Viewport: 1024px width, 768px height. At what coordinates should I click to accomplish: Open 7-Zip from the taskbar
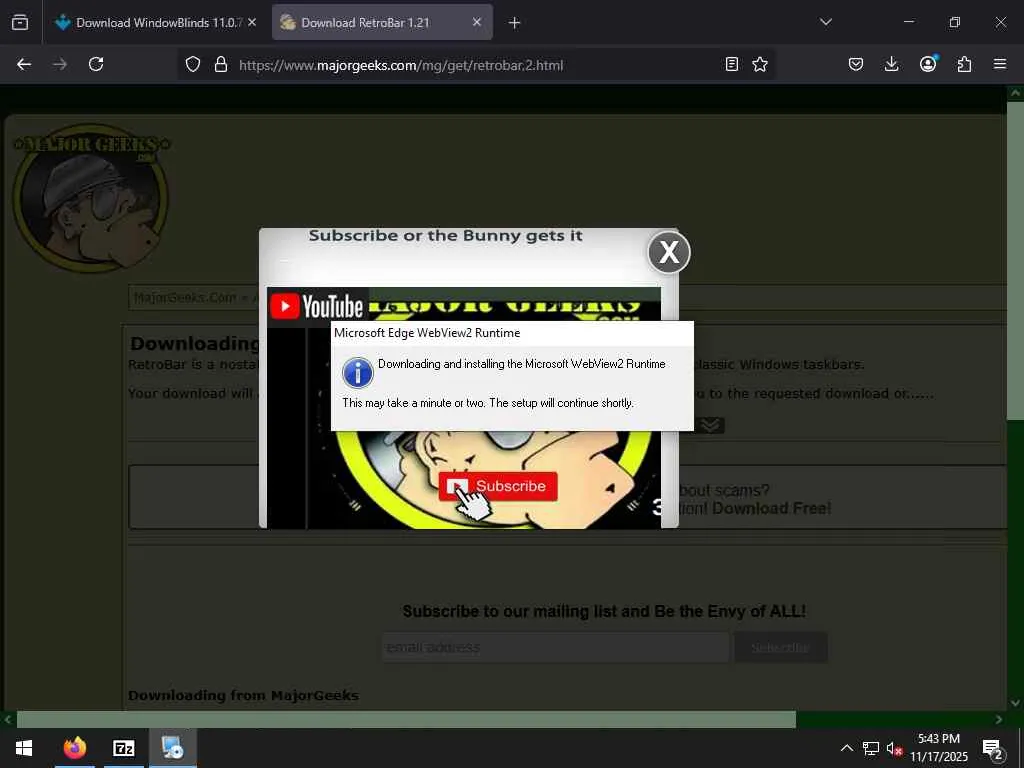tap(123, 748)
